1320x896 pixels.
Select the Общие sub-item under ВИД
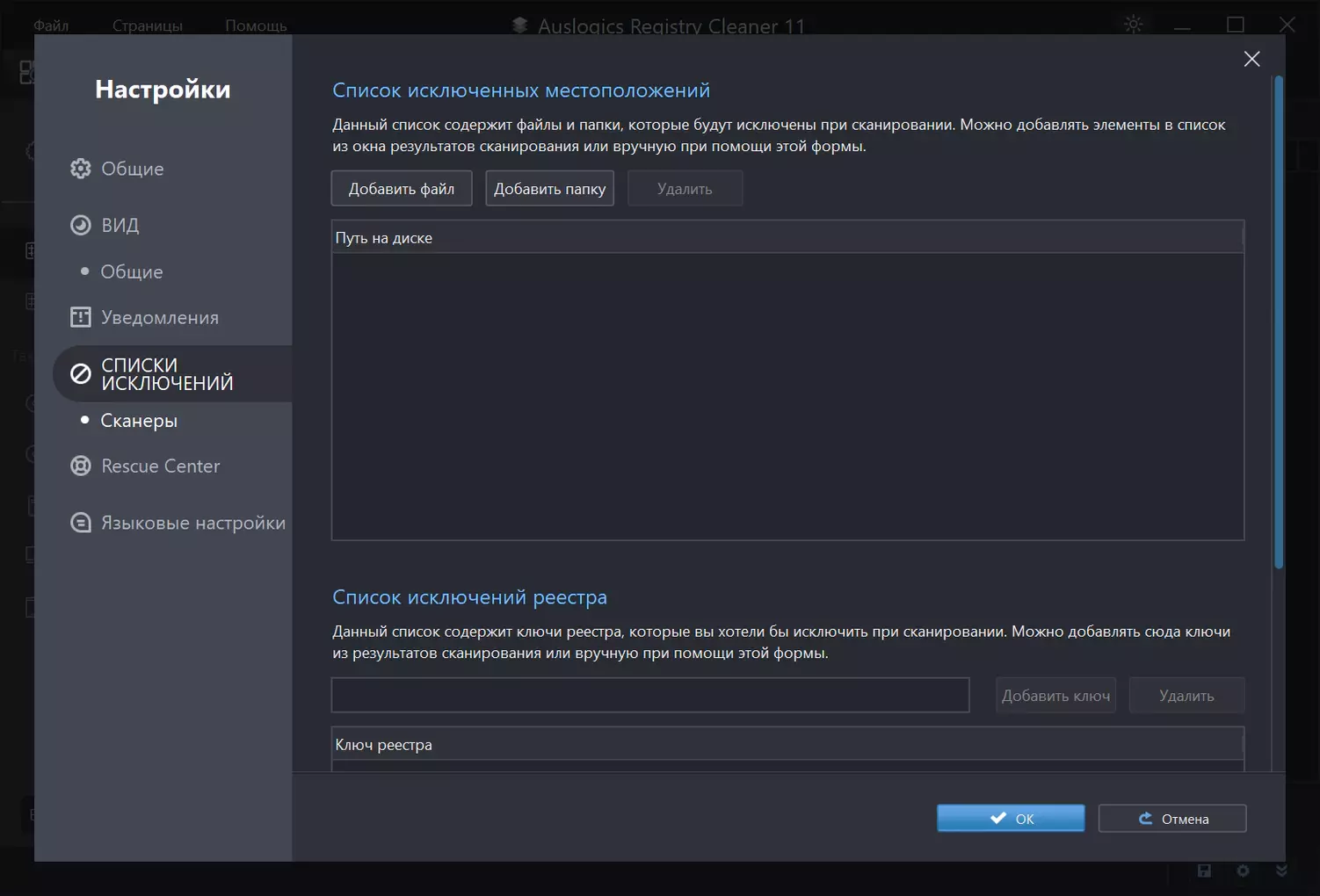[x=132, y=271]
